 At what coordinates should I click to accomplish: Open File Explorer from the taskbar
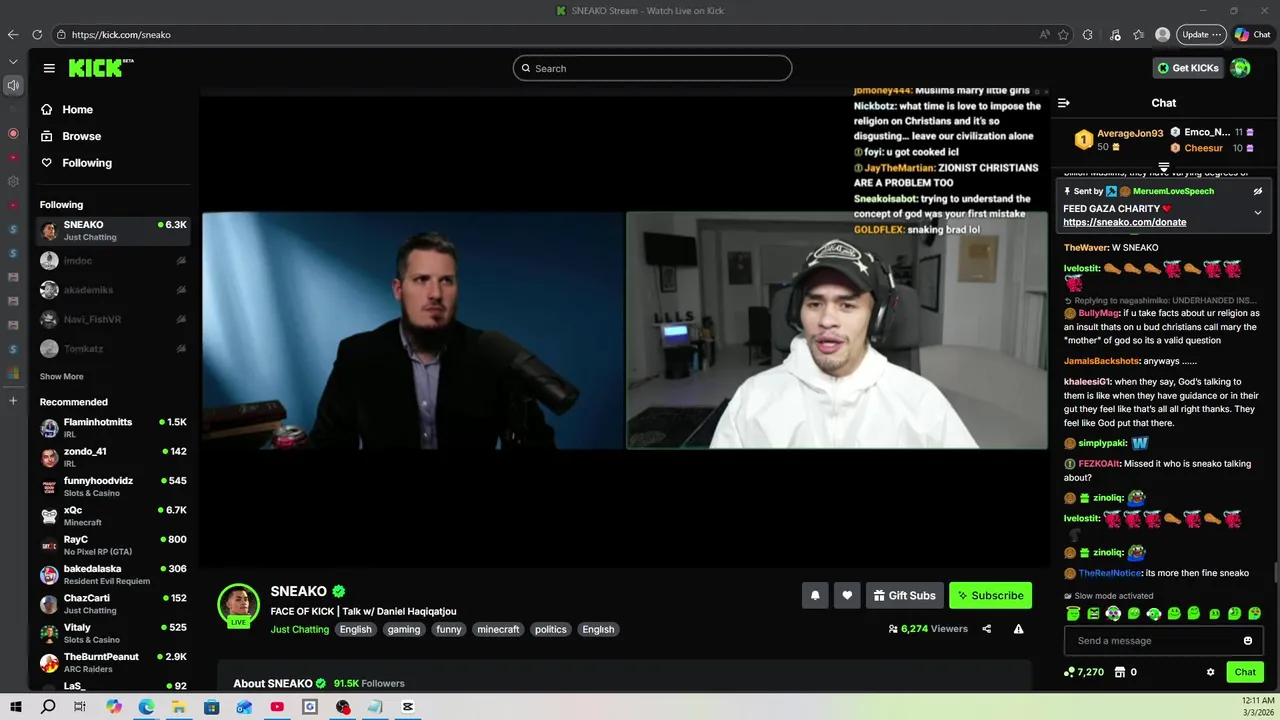pos(179,707)
